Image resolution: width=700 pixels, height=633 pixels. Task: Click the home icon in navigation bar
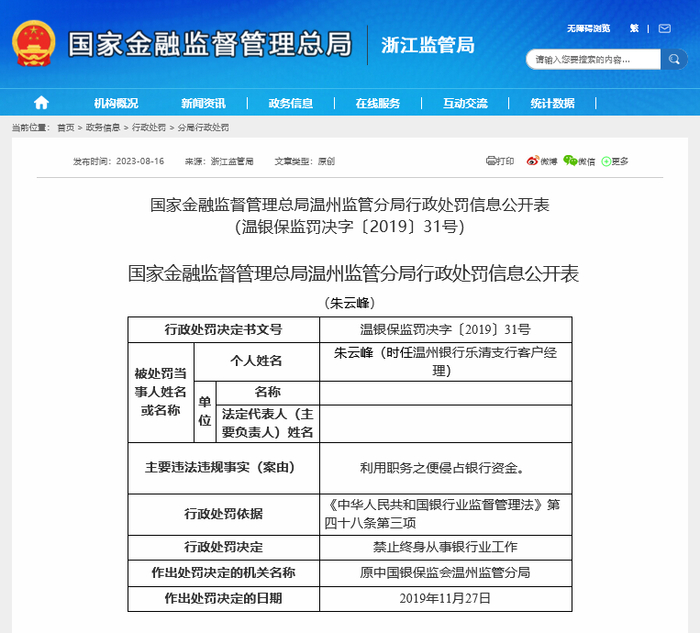41,103
